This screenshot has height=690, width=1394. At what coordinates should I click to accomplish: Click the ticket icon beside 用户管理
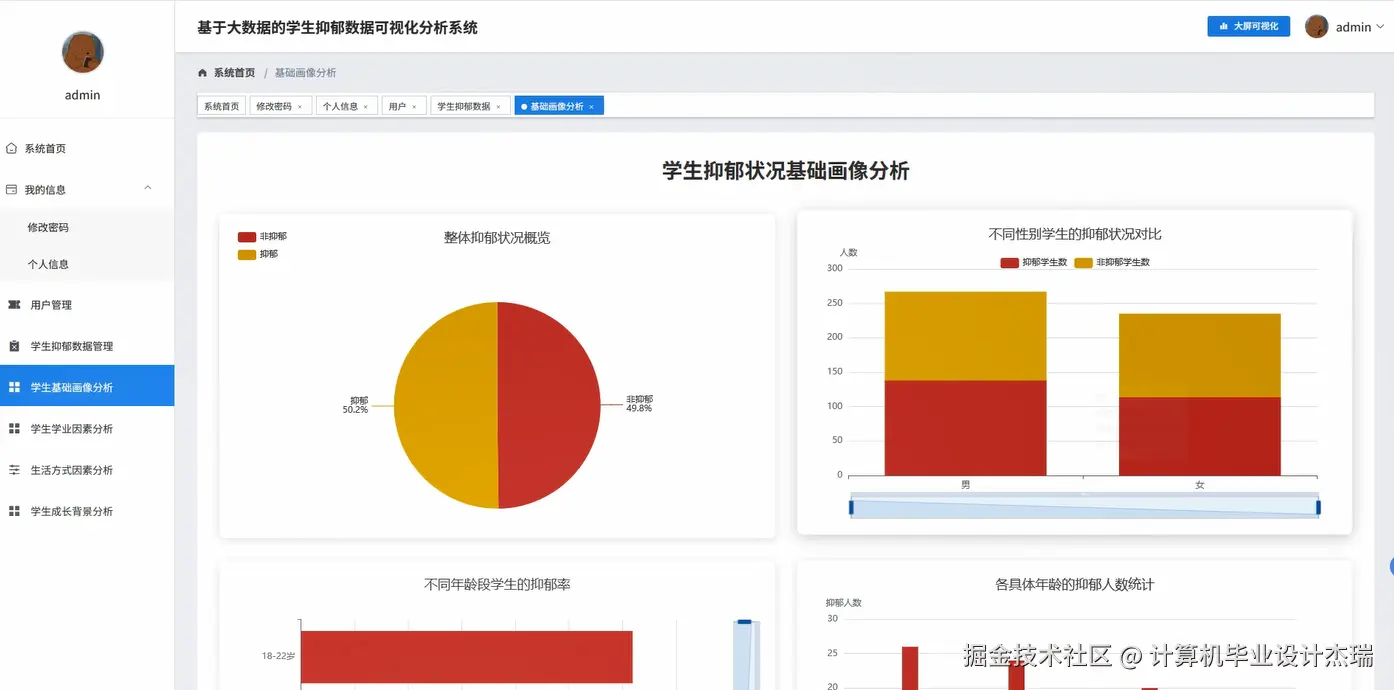pos(14,305)
